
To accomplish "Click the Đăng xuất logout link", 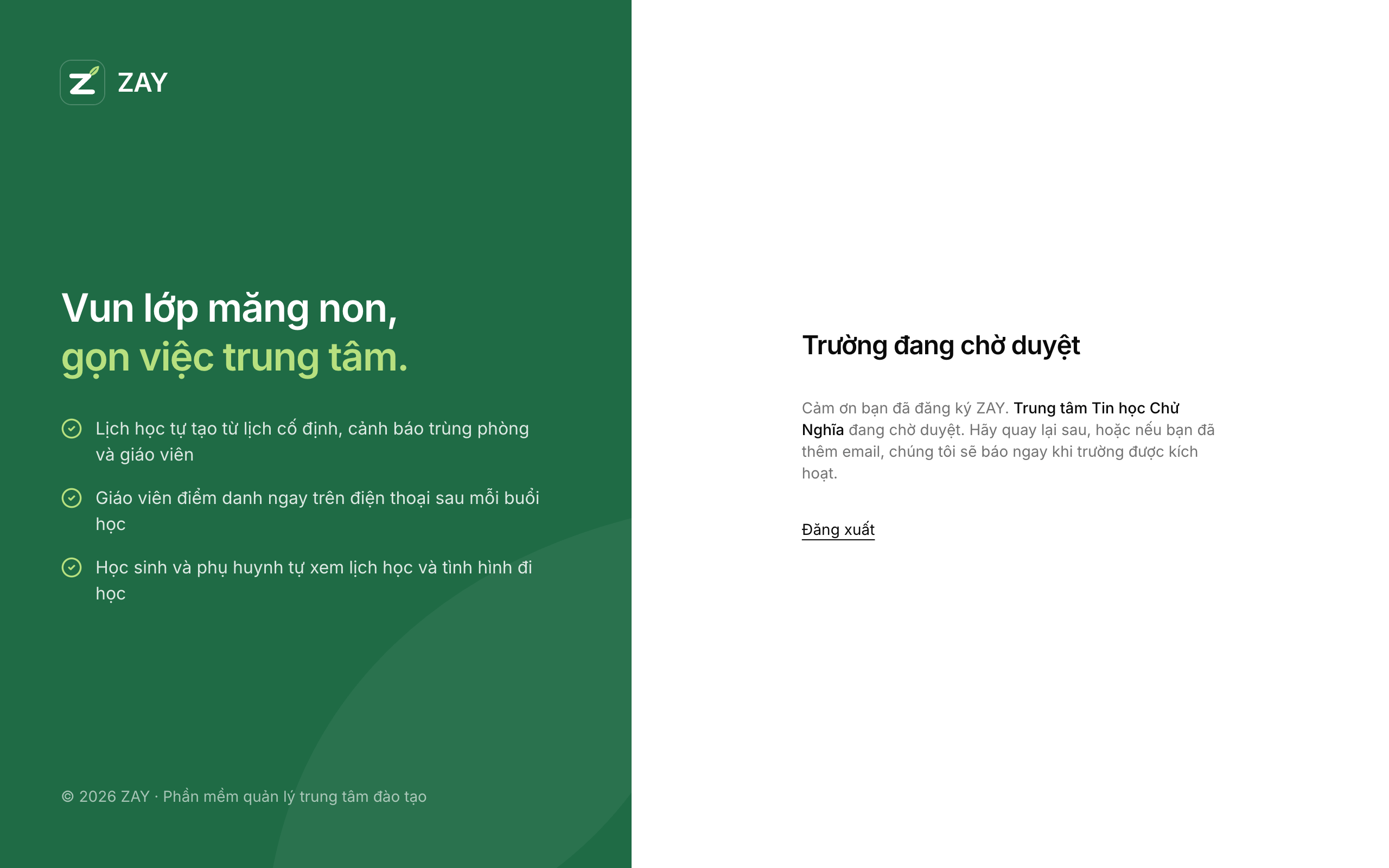I will 838,529.
